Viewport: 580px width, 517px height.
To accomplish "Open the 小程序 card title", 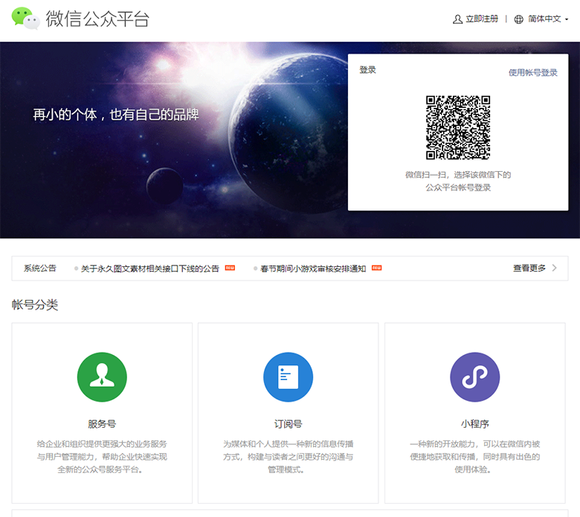I will click(475, 424).
